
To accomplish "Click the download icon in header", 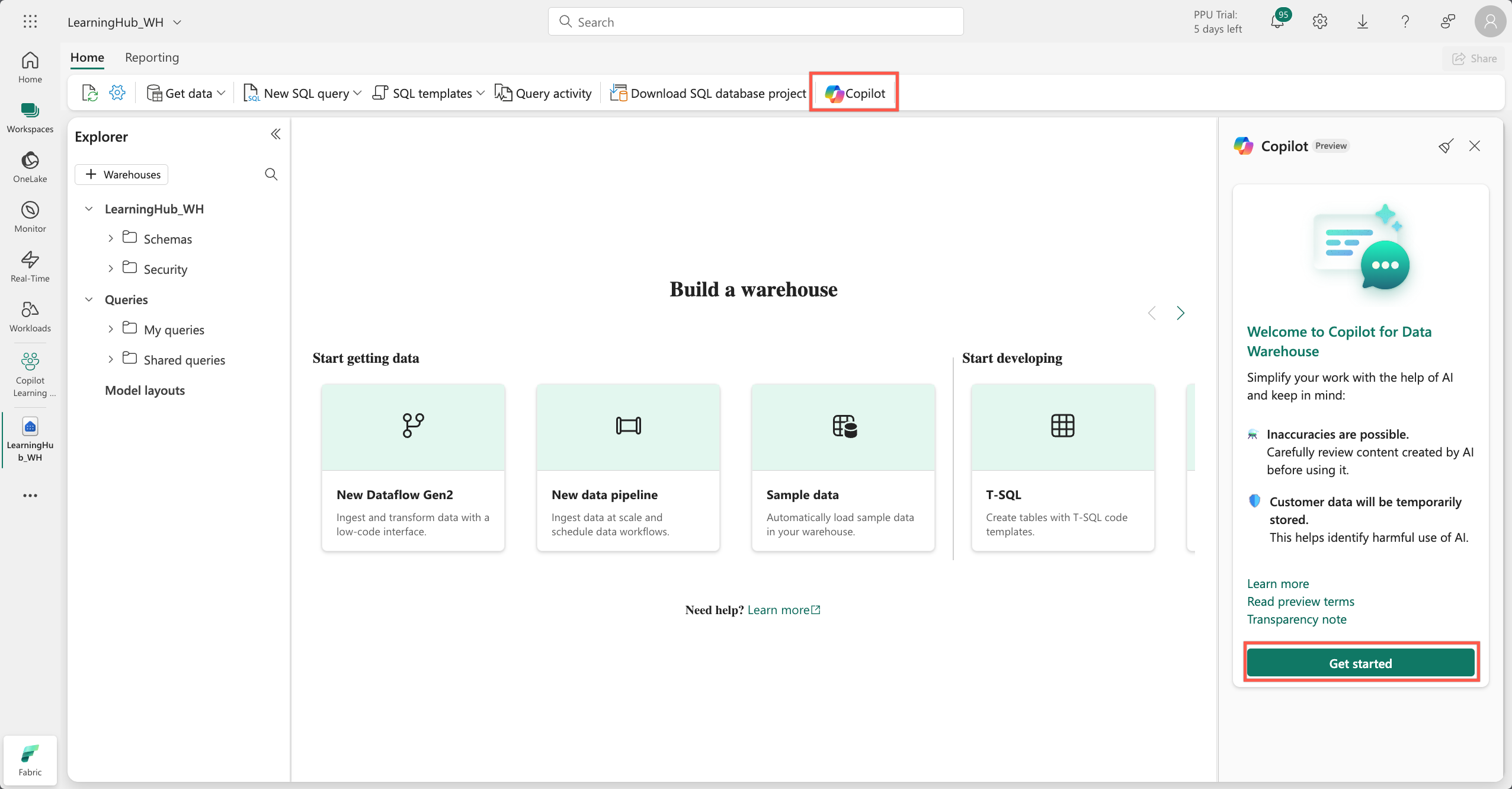I will point(1363,22).
